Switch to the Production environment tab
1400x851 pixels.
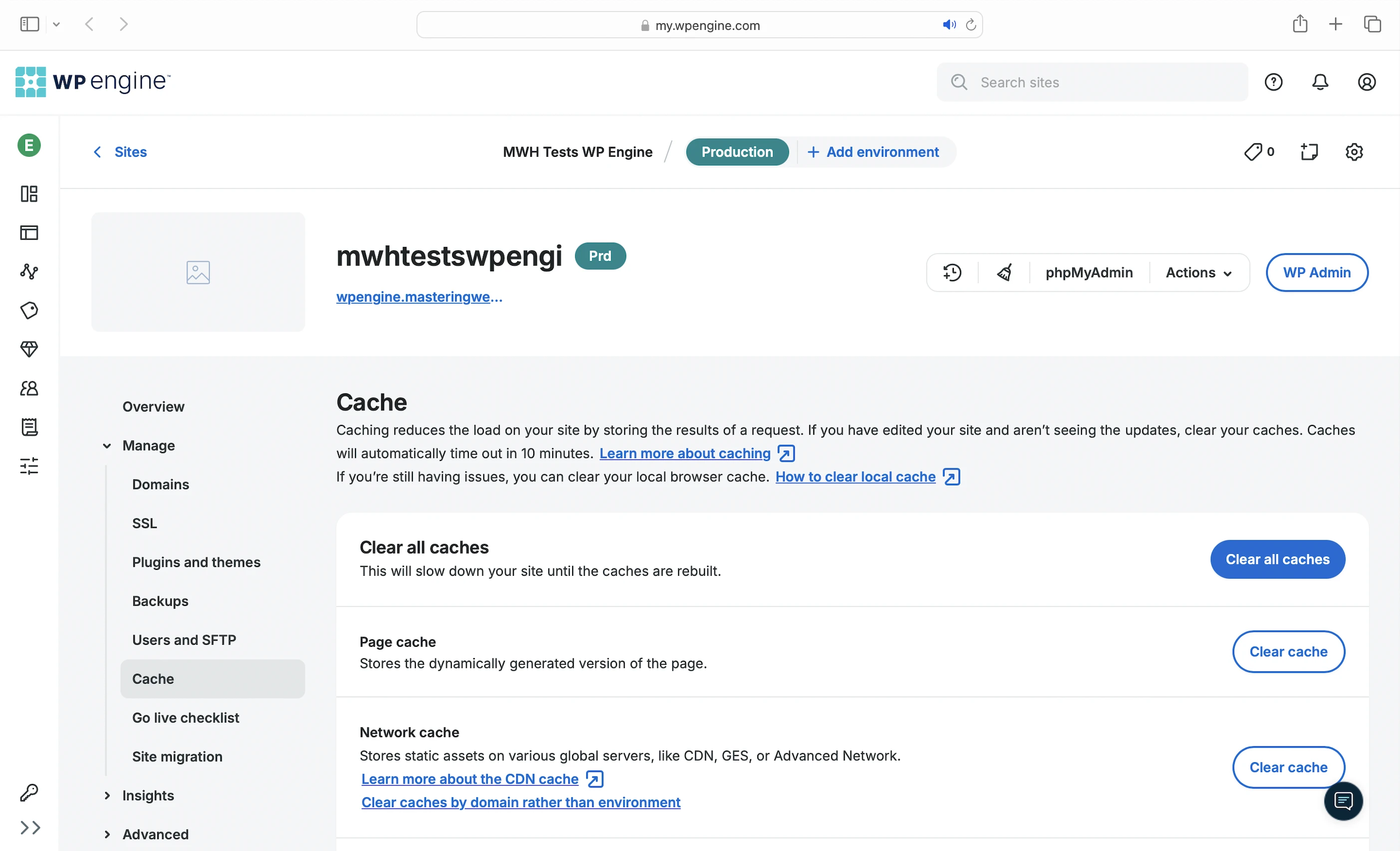point(736,152)
